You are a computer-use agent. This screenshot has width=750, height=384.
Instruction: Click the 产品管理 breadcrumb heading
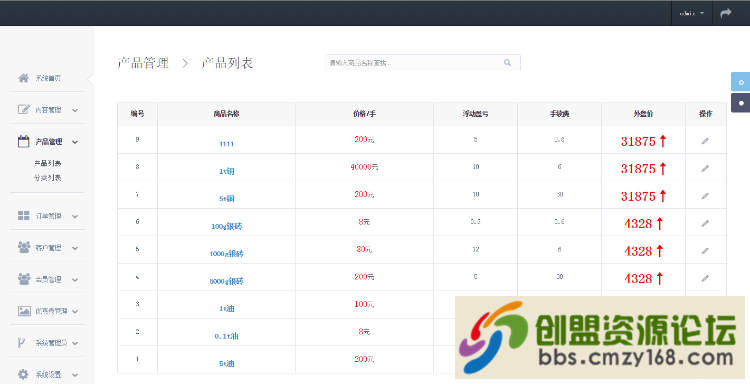pos(143,63)
